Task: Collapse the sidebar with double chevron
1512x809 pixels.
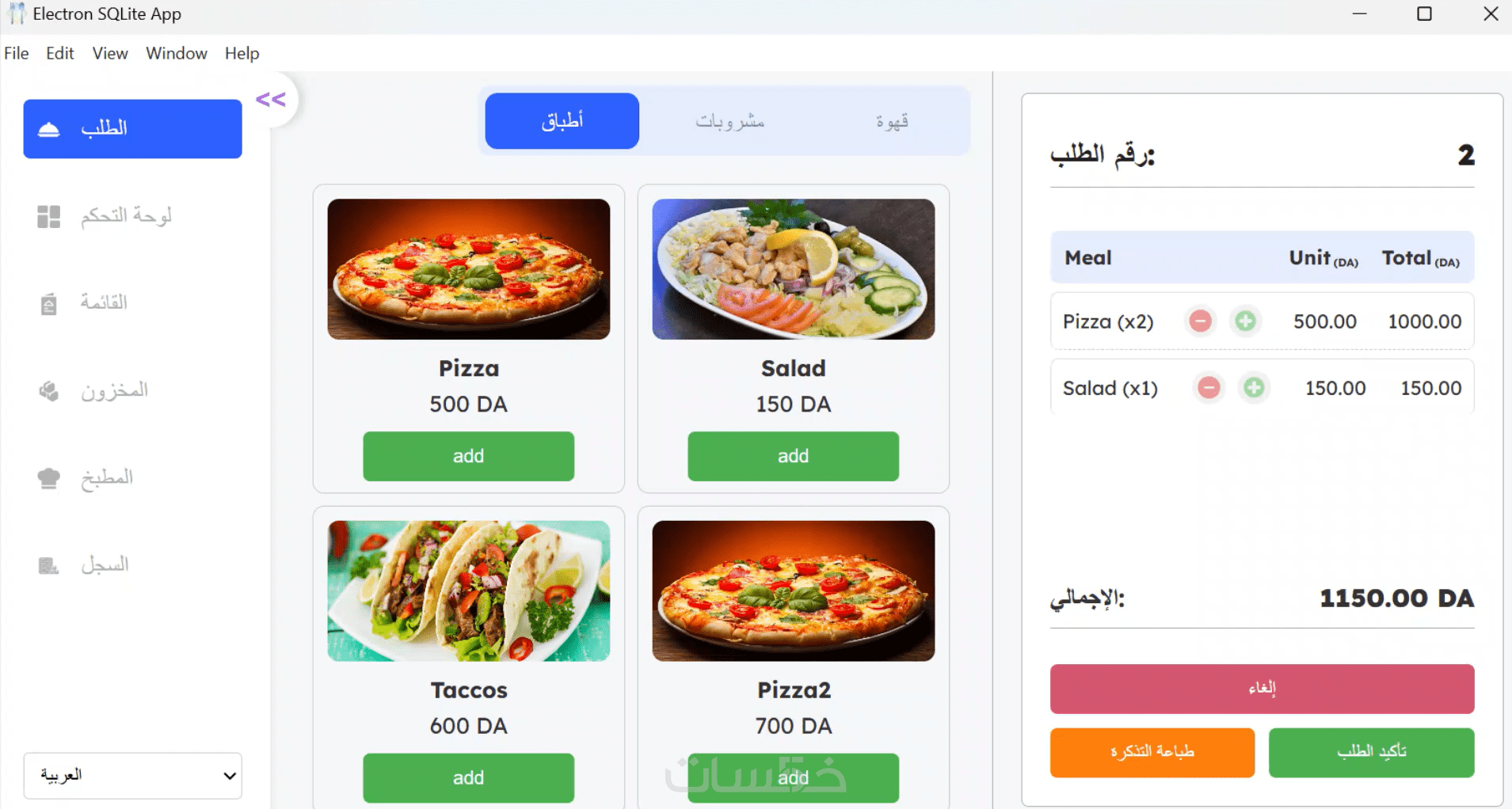Action: tap(271, 100)
